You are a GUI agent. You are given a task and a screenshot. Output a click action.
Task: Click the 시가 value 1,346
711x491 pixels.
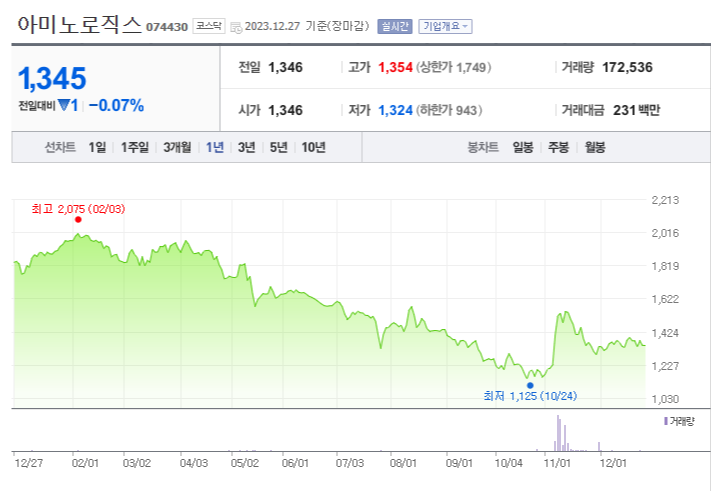point(285,110)
